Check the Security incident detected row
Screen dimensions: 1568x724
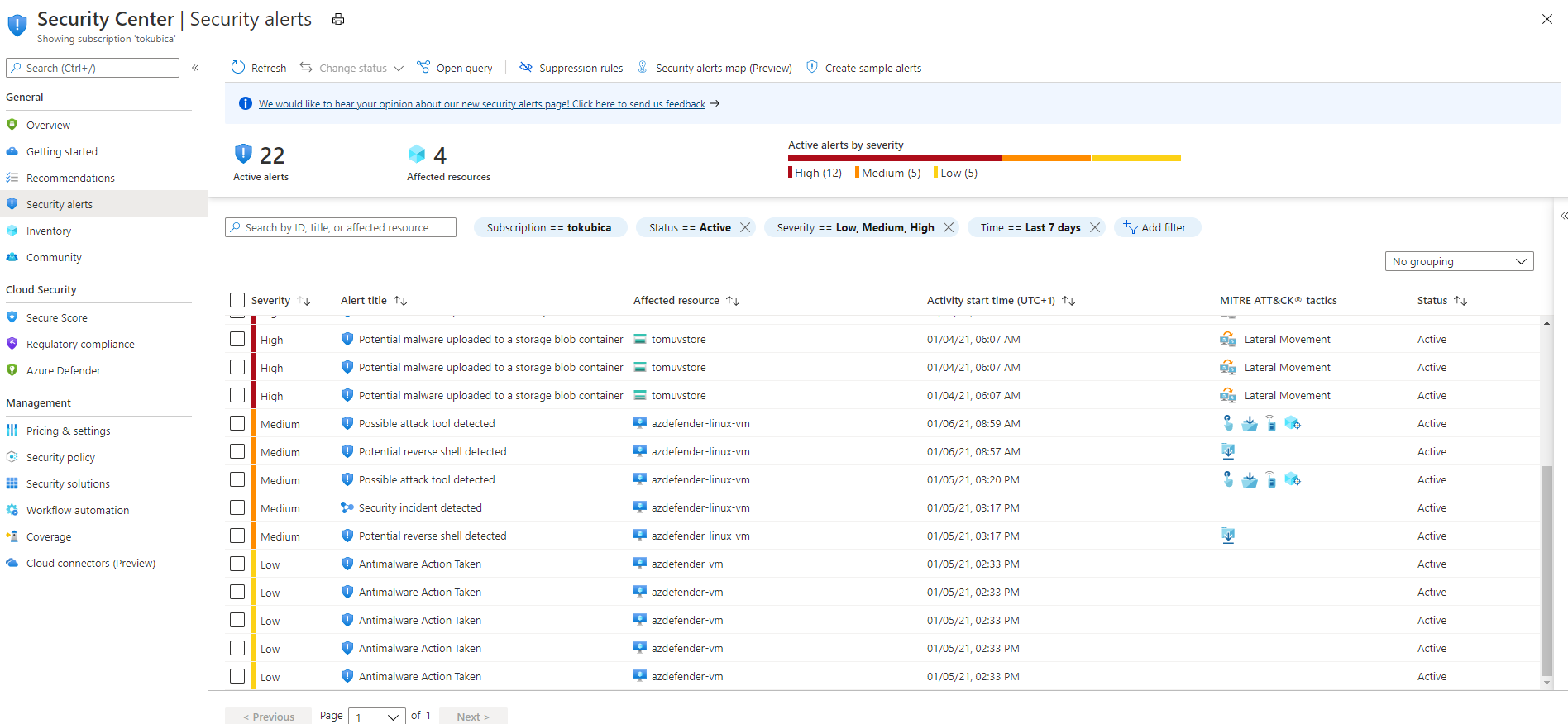[237, 508]
